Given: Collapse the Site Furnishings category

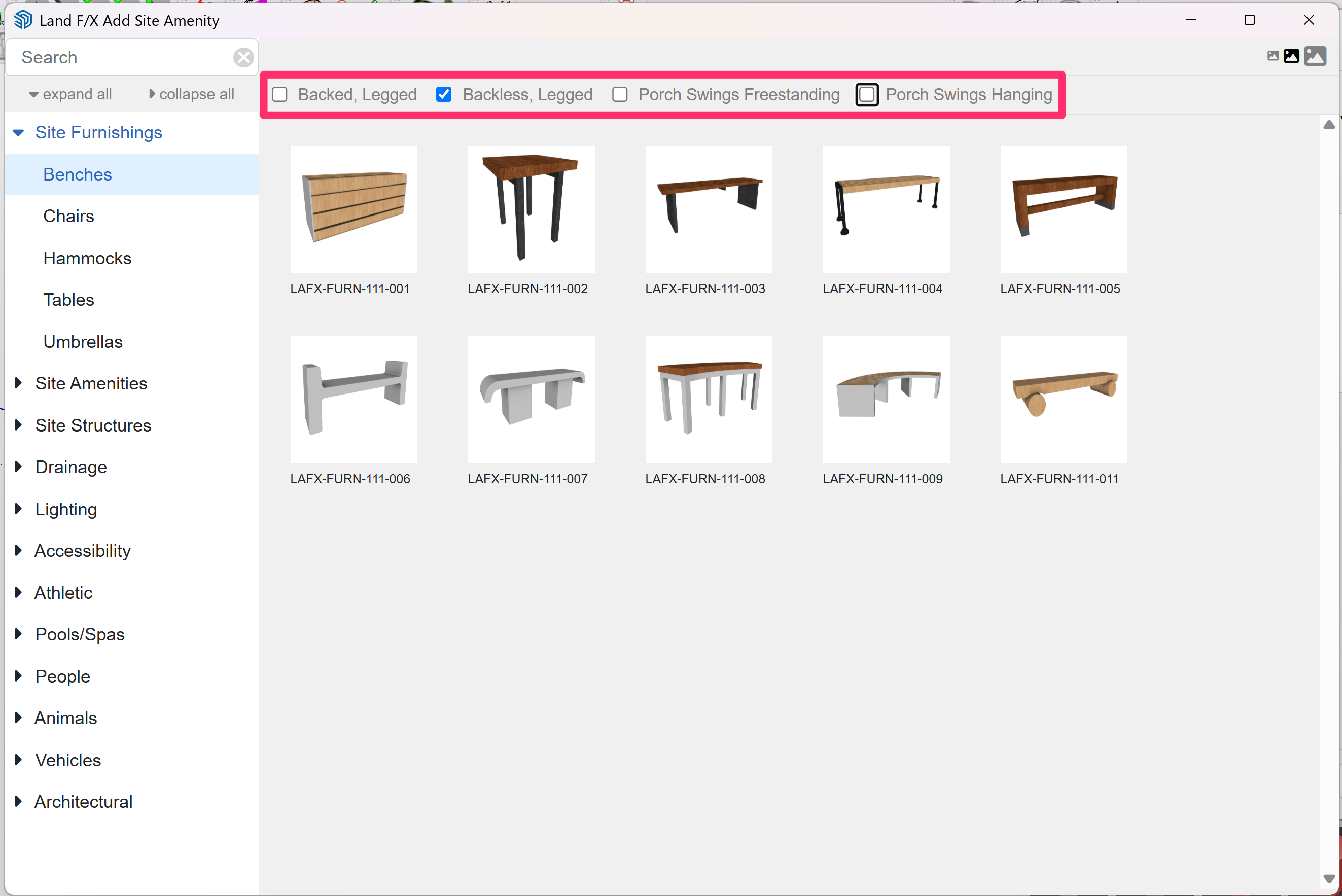Looking at the screenshot, I should (18, 132).
